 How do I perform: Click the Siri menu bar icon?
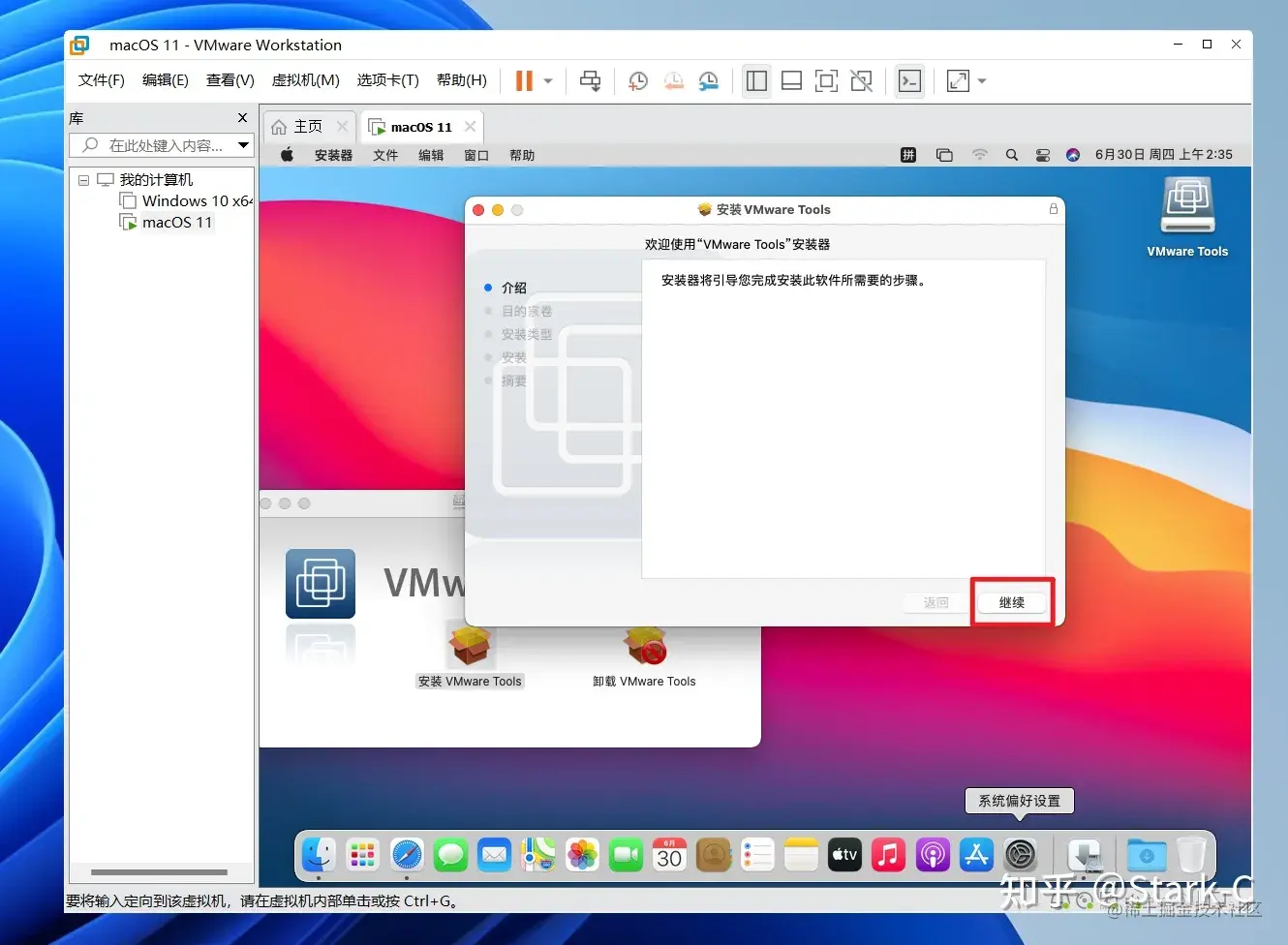pos(1073,155)
